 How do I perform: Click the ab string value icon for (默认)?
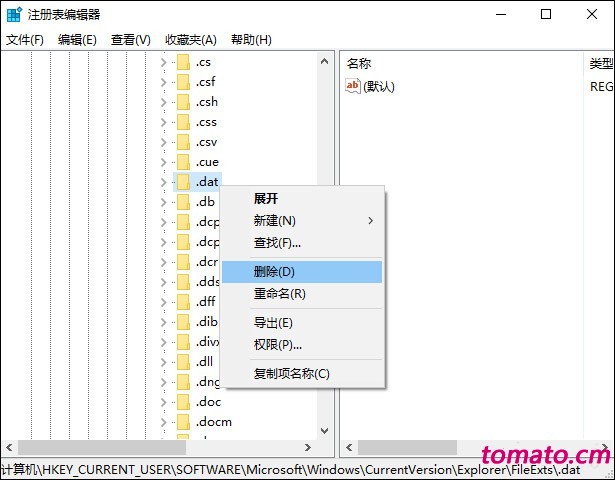353,86
